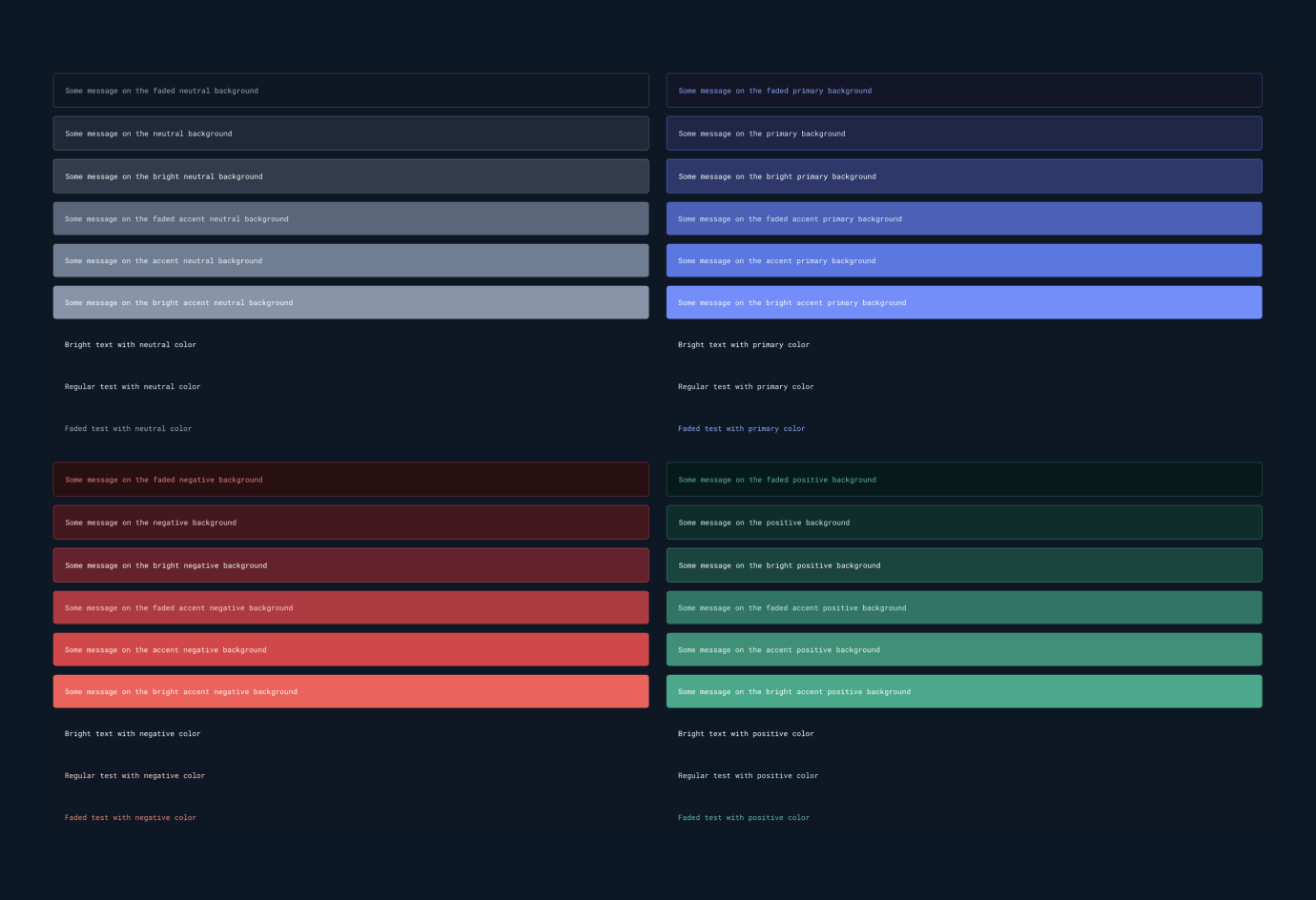Pick the "bright accent neutral background" swatch

[351, 302]
